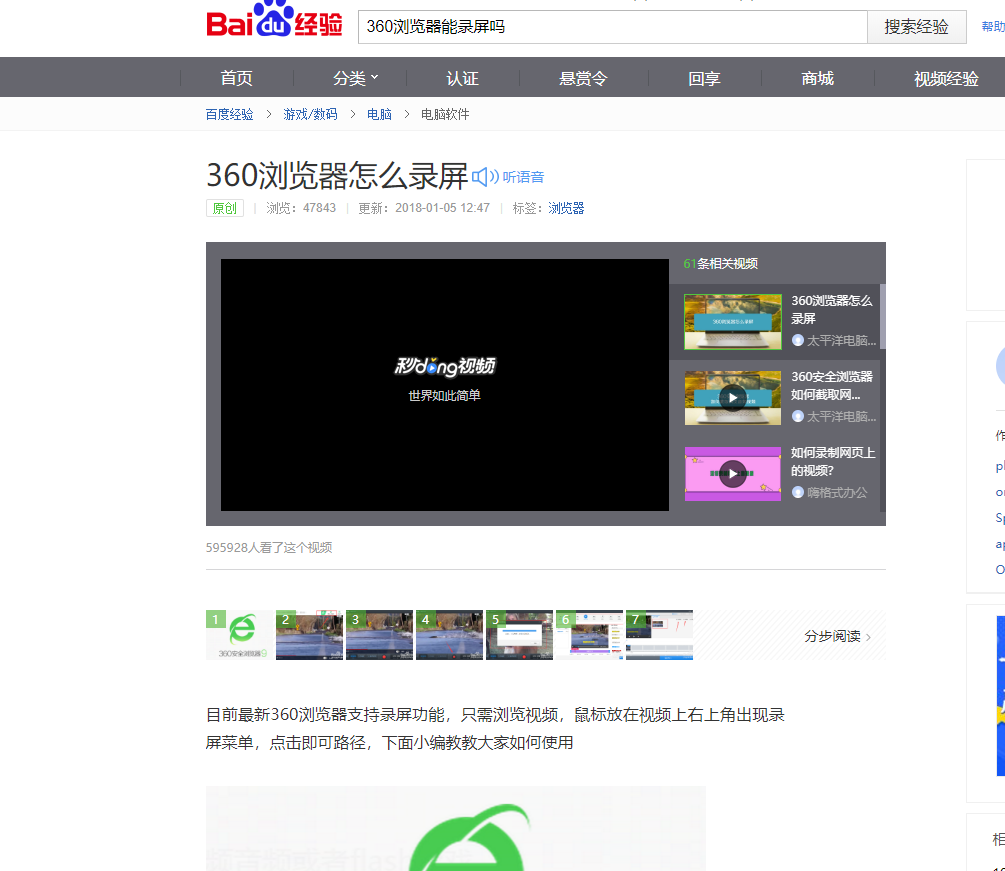The width and height of the screenshot is (1005, 871).
Task: Open step 5 thumbnail
Action: click(x=519, y=635)
